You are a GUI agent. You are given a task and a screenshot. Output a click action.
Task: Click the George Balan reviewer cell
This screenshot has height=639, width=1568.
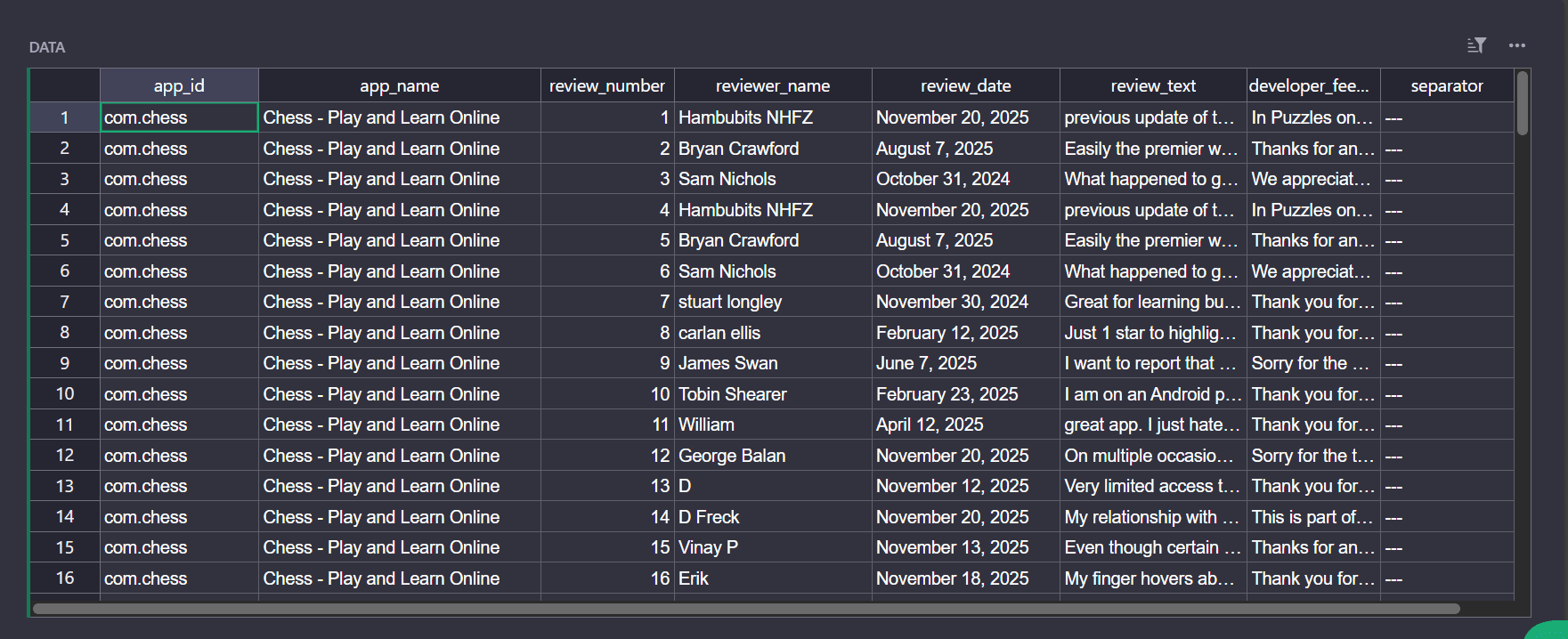point(773,455)
